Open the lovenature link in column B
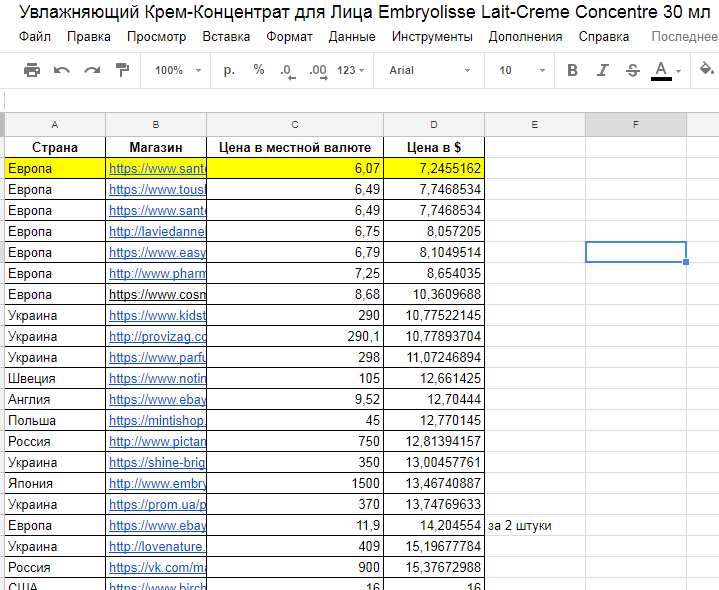The image size is (719, 590). (157, 546)
